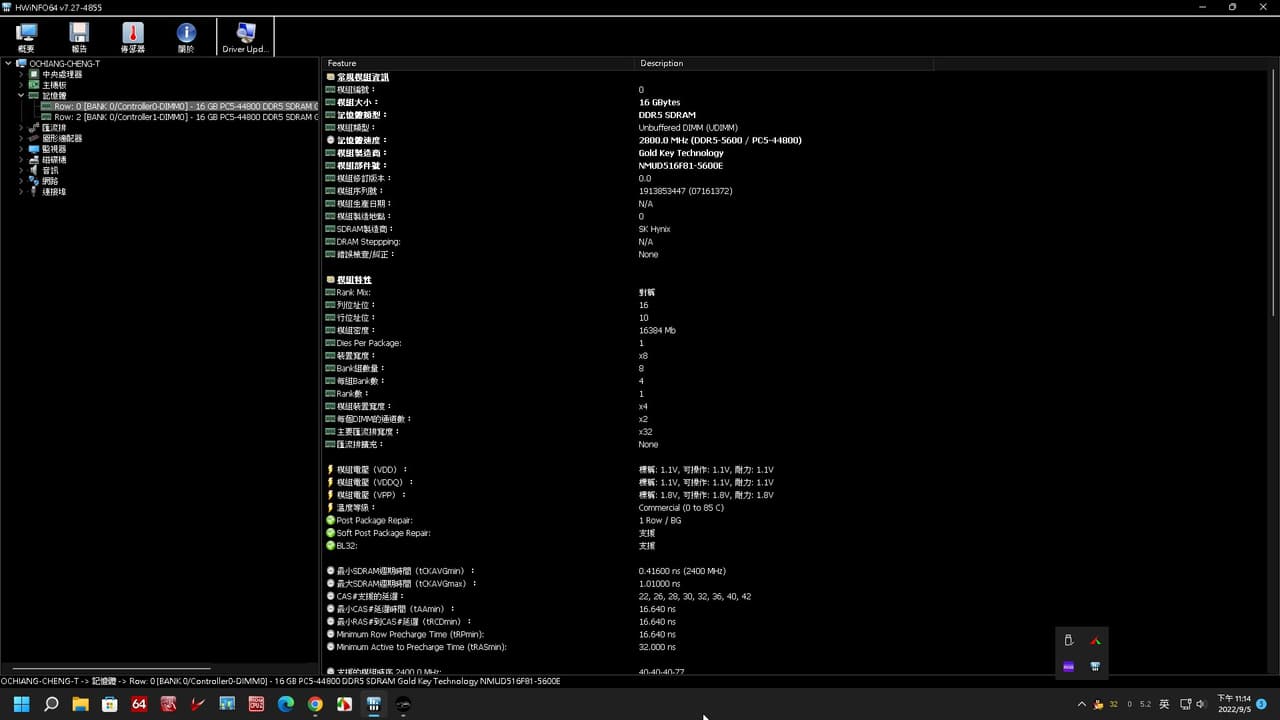Collapse the 記憶體 memory tree node
Viewport: 1280px width, 720px height.
21,95
